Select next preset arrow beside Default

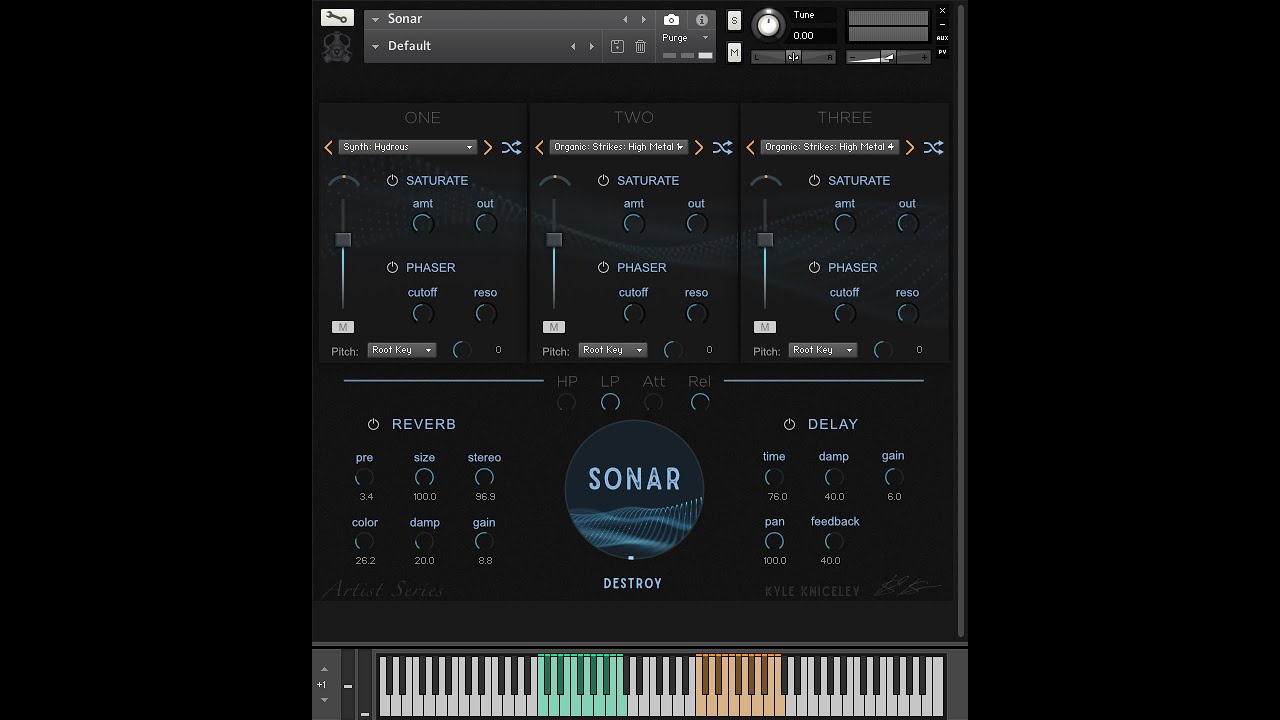pyautogui.click(x=591, y=46)
